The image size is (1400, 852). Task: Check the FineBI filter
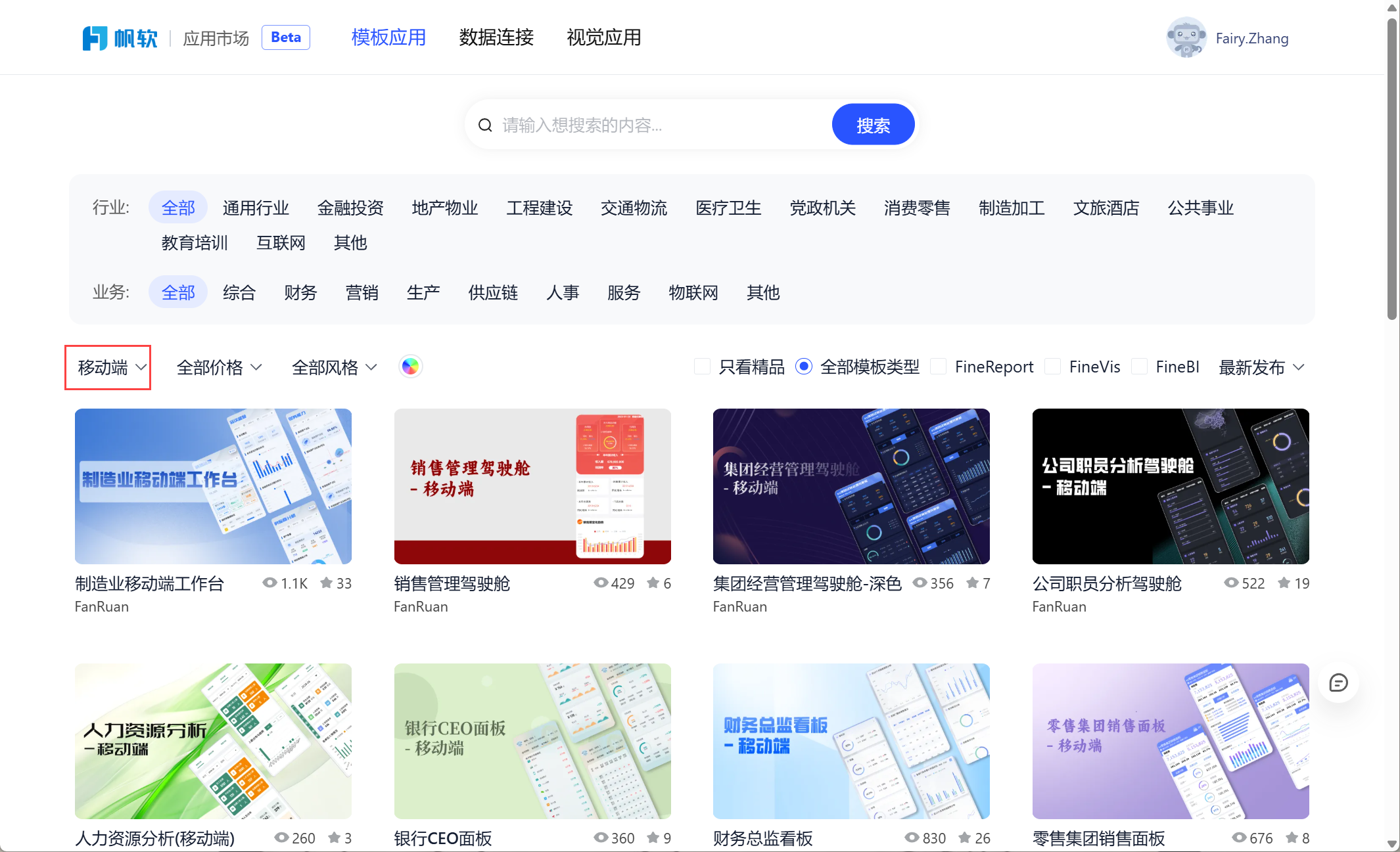(x=1139, y=367)
